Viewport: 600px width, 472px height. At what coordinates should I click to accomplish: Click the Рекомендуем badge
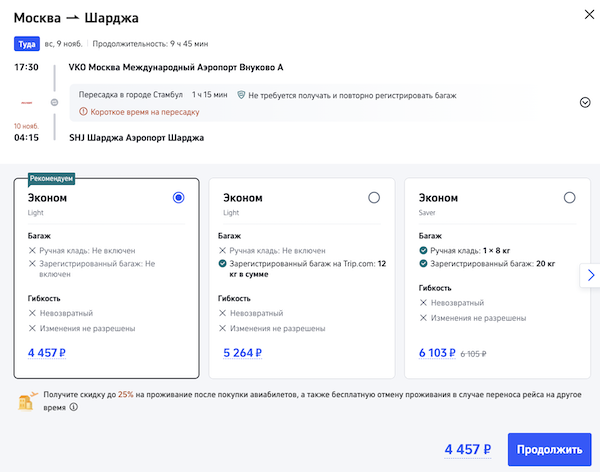click(x=52, y=179)
